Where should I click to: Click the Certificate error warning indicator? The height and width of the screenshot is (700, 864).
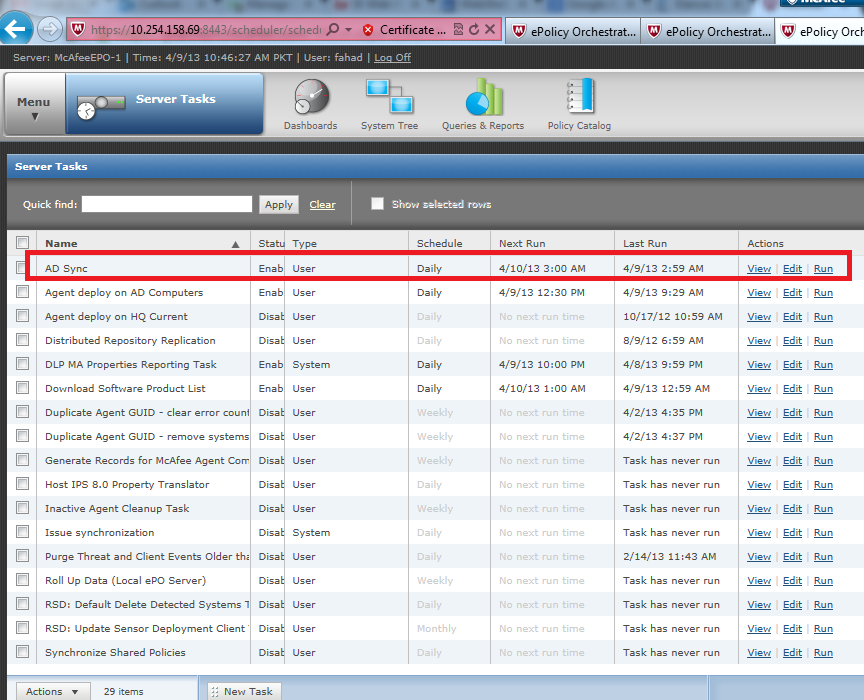coord(407,29)
